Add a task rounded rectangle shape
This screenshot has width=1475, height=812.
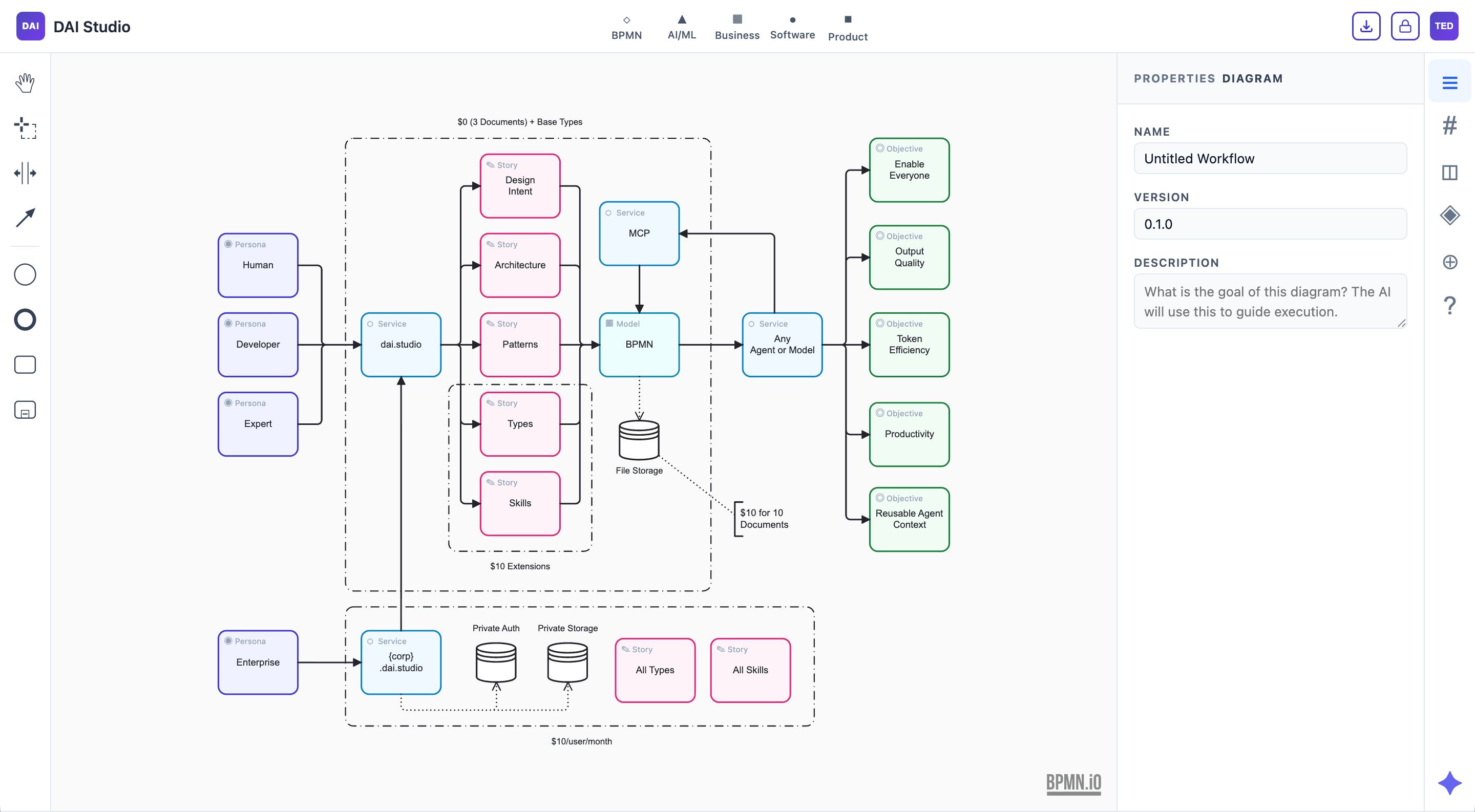coord(25,365)
